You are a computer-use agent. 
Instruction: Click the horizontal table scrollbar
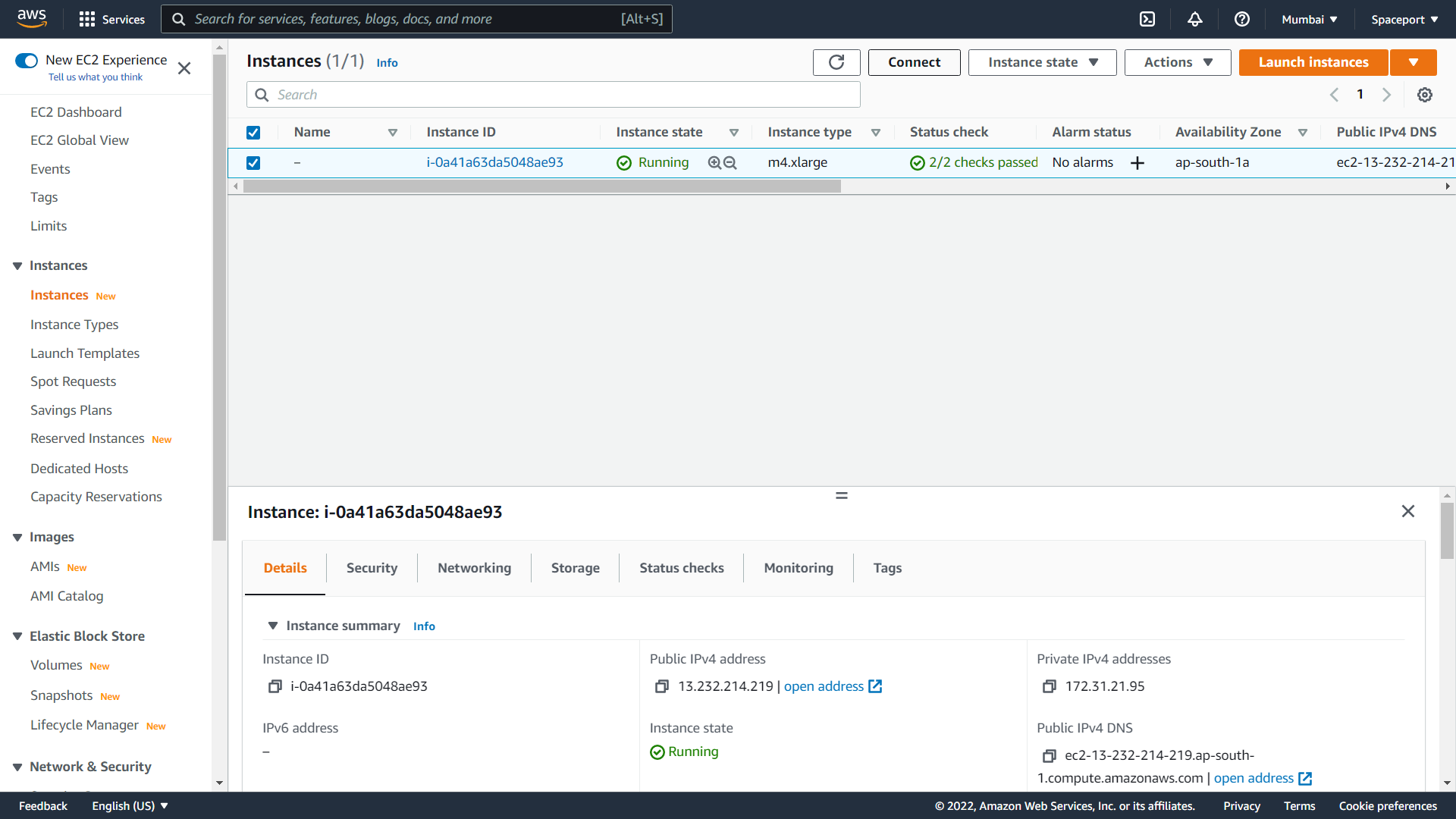tap(541, 187)
